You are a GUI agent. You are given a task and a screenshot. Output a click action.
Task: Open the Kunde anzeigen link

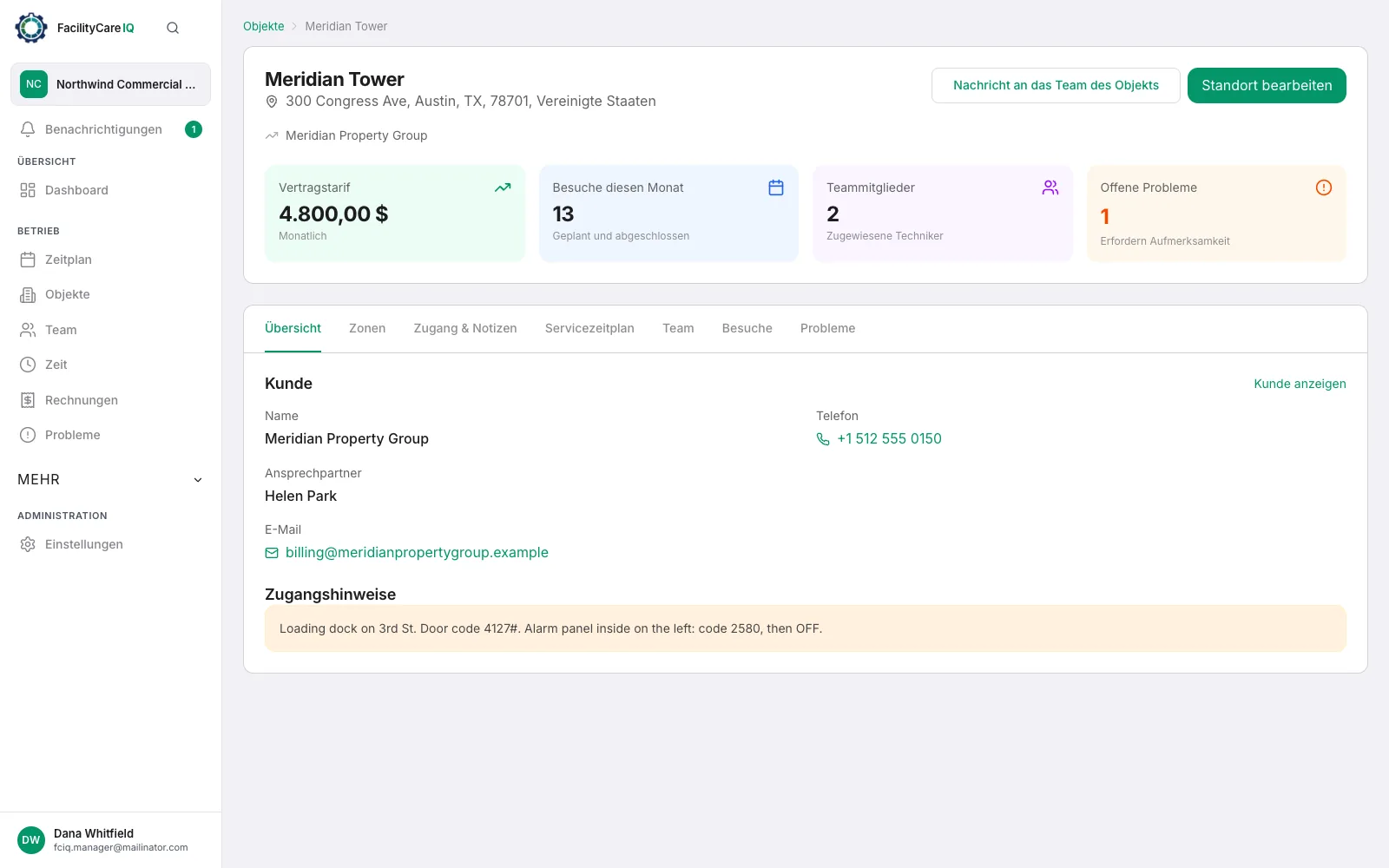1300,384
